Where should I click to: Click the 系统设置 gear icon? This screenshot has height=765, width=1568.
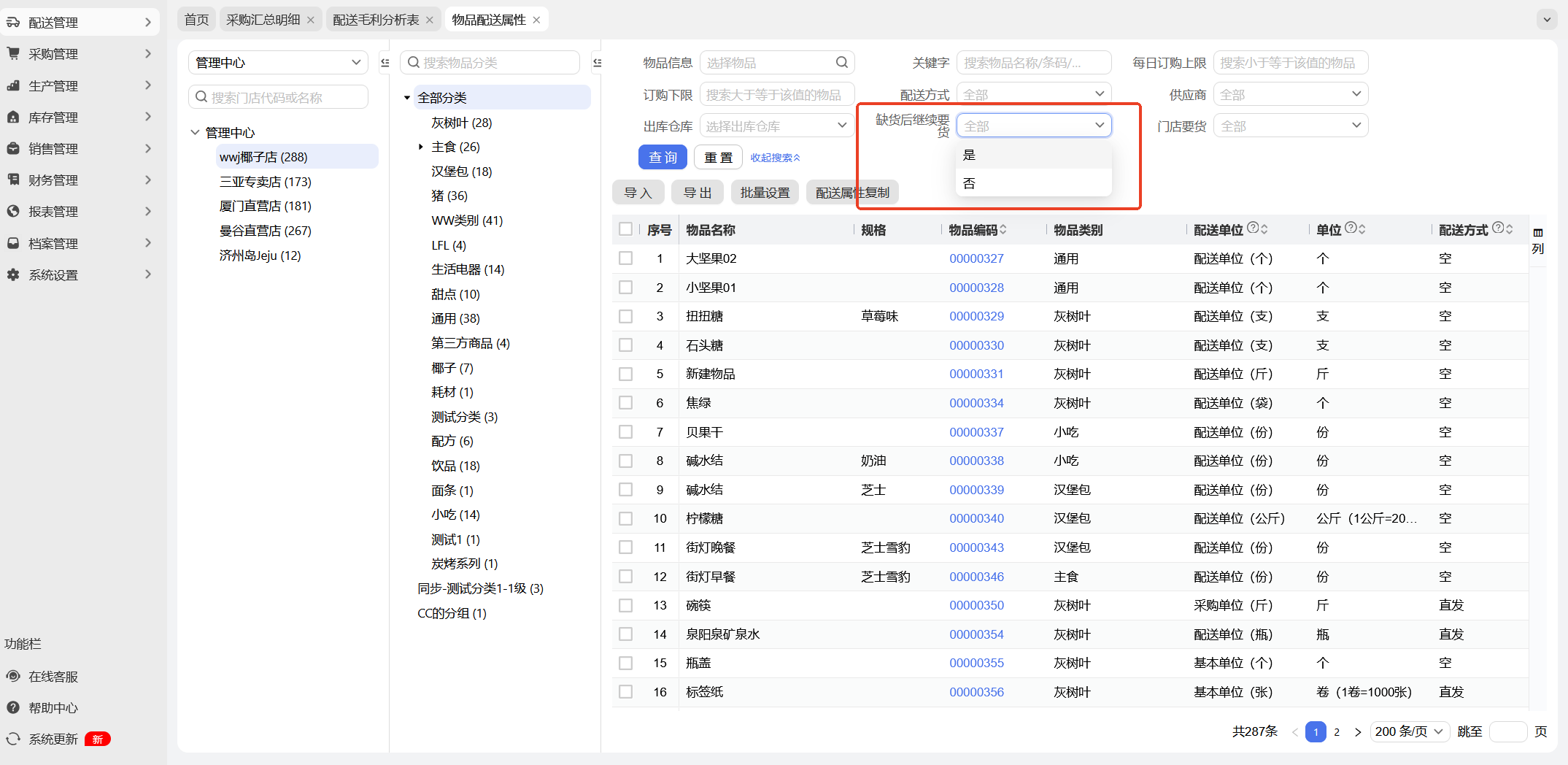tap(13, 274)
